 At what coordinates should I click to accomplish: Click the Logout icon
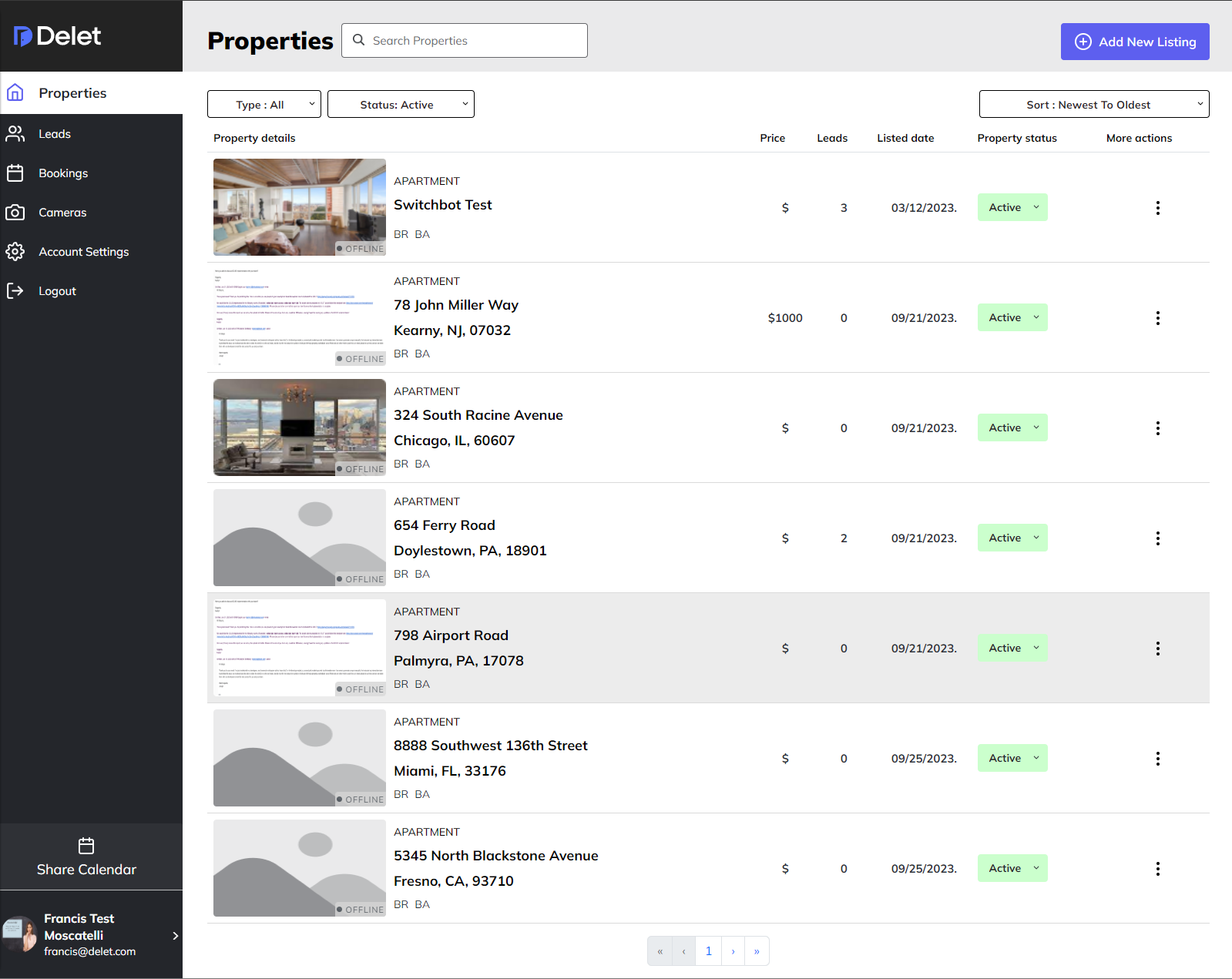pyautogui.click(x=15, y=291)
